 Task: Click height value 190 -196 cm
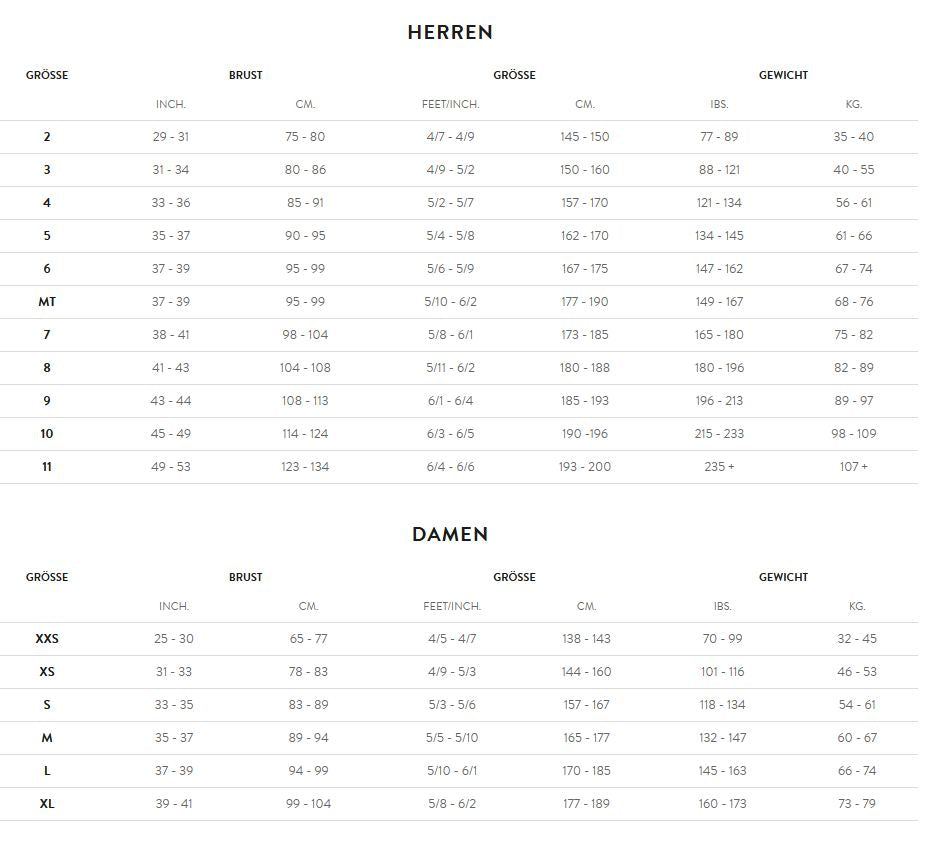[x=585, y=434]
